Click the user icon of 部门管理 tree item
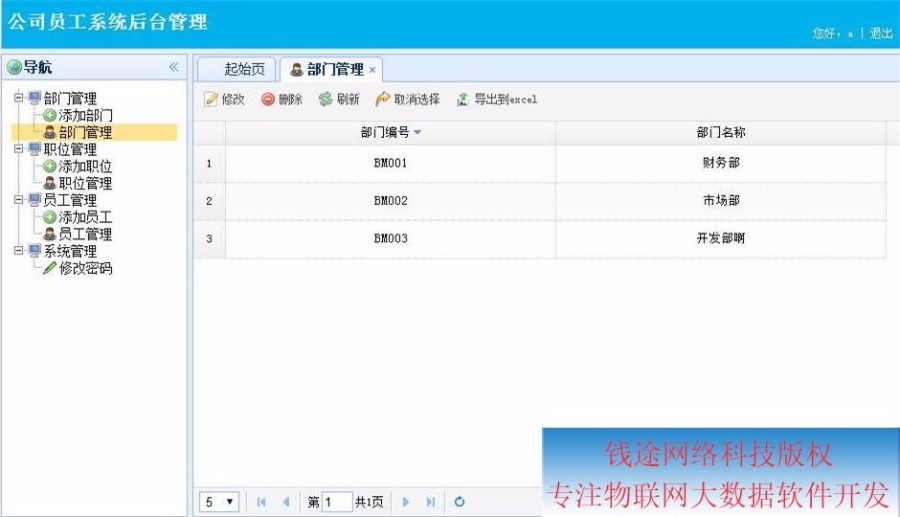The width and height of the screenshot is (900, 517). (x=50, y=132)
